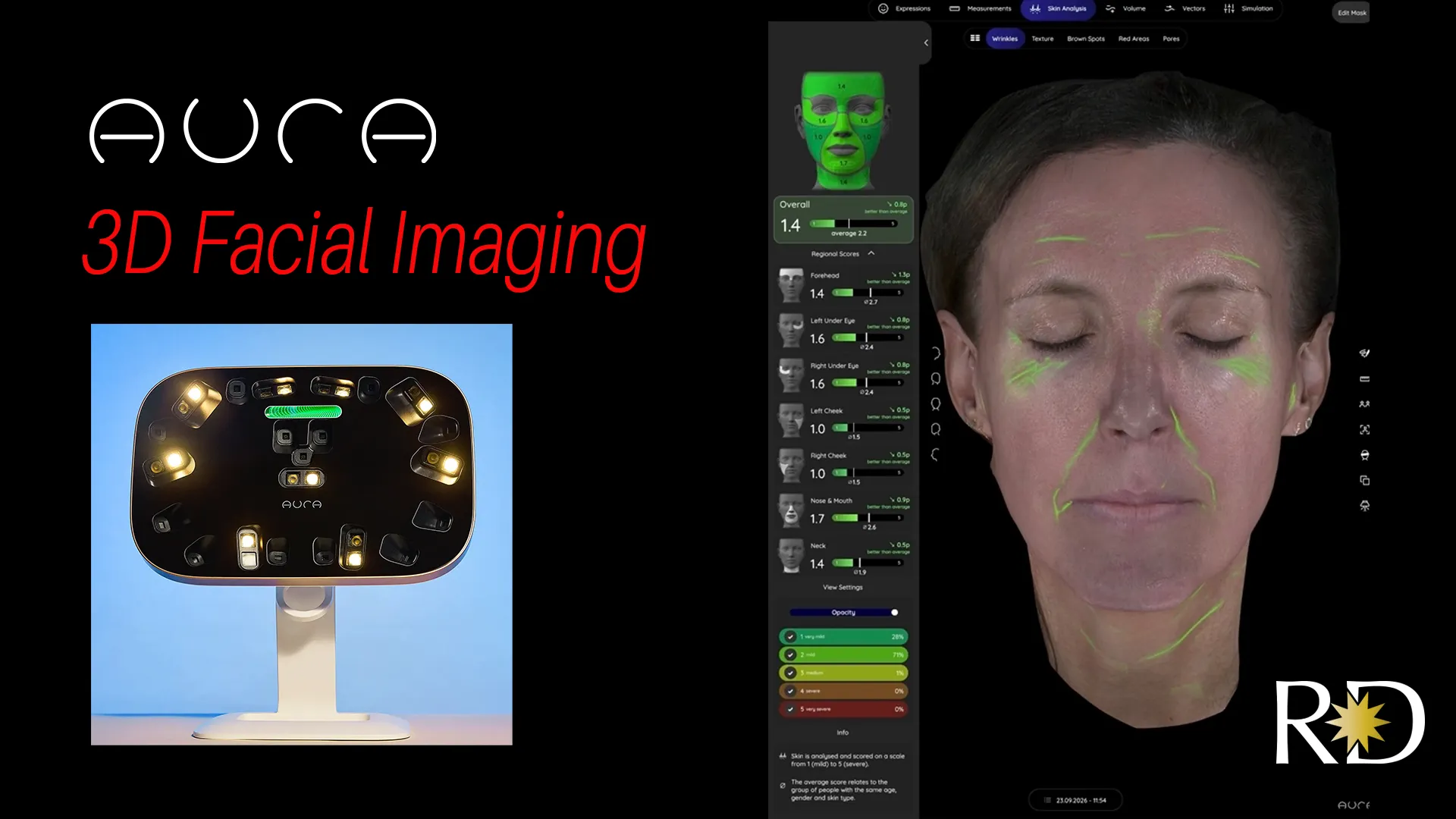Viewport: 1456px width, 819px height.
Task: Adjust the Opacity slider handle
Action: (895, 612)
